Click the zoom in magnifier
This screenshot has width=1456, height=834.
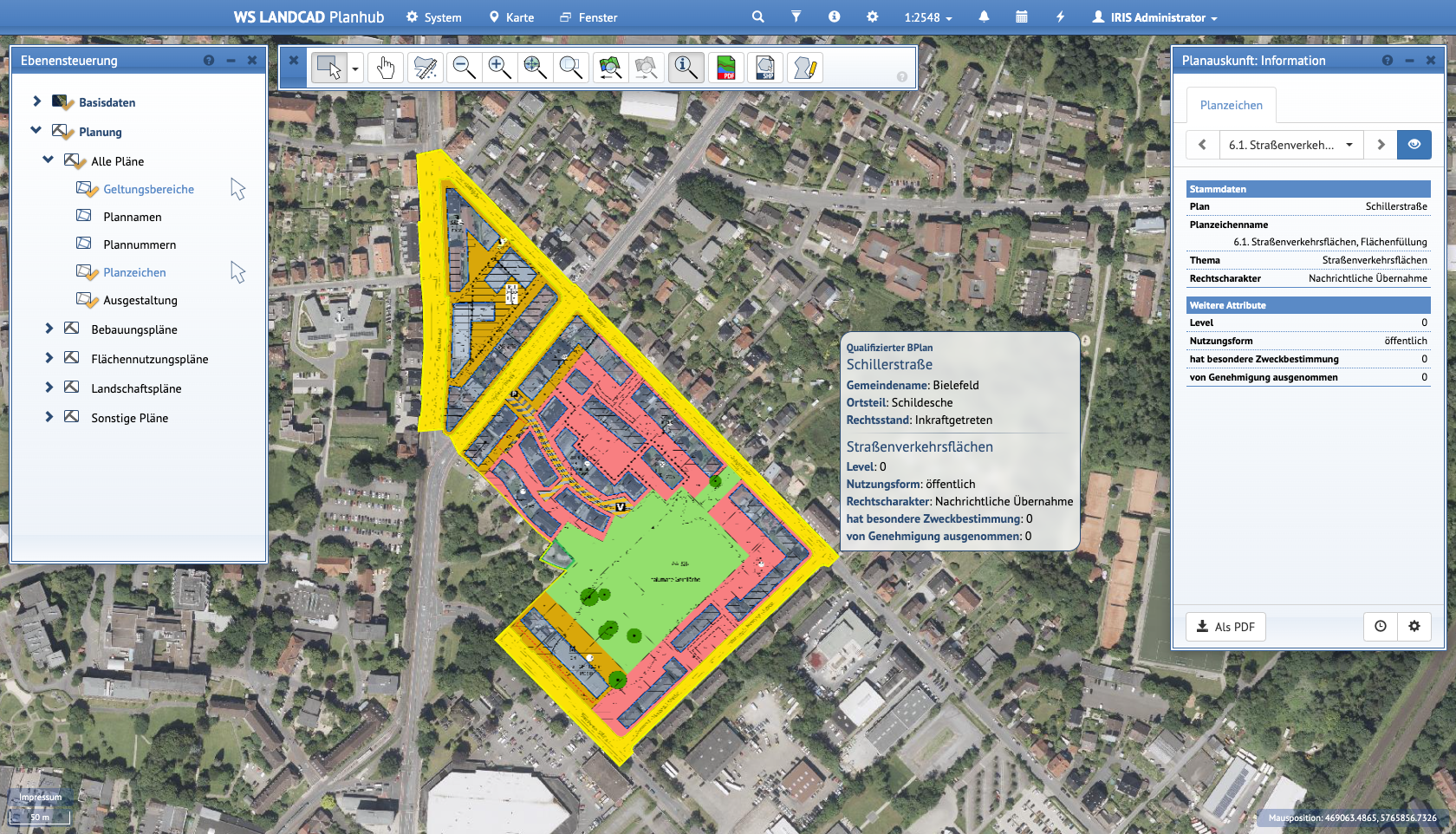tap(499, 68)
